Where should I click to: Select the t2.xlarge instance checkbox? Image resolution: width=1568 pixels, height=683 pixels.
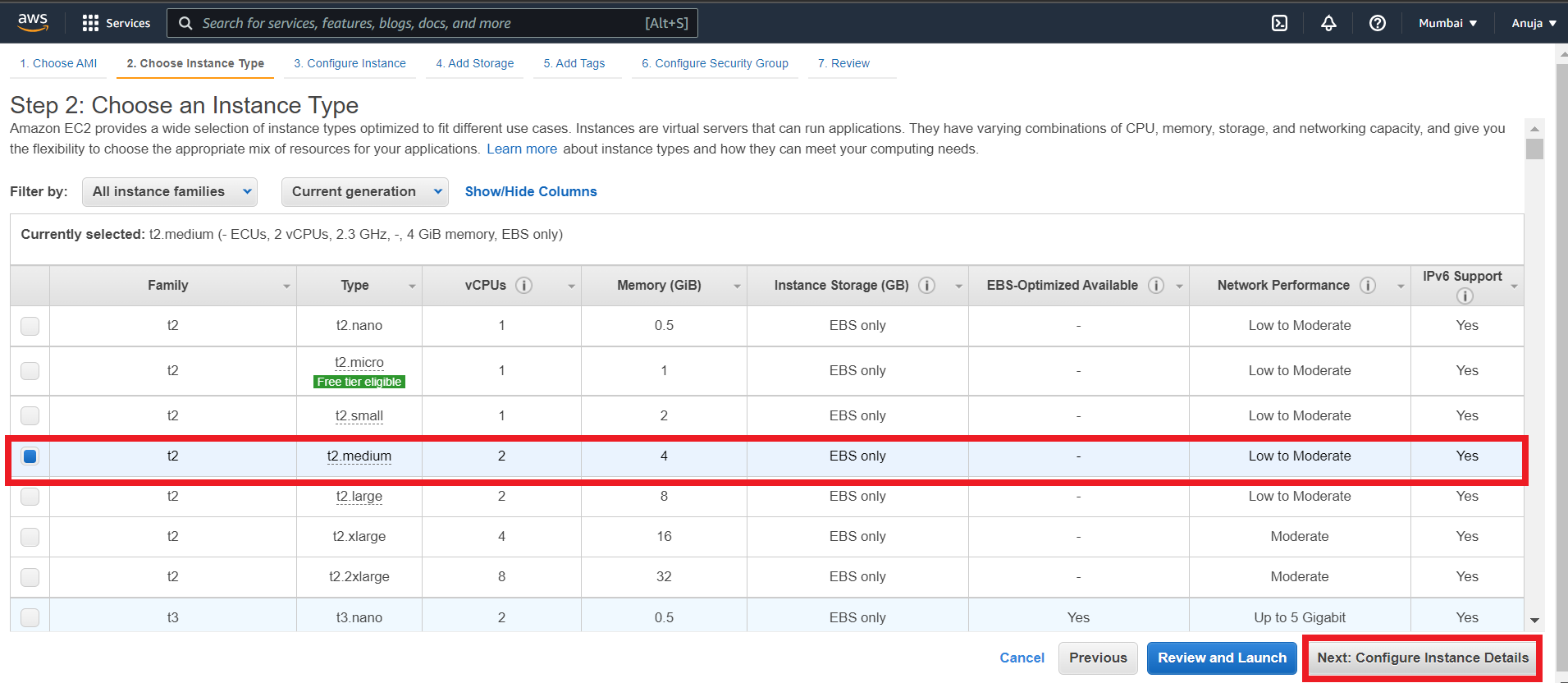[x=30, y=536]
